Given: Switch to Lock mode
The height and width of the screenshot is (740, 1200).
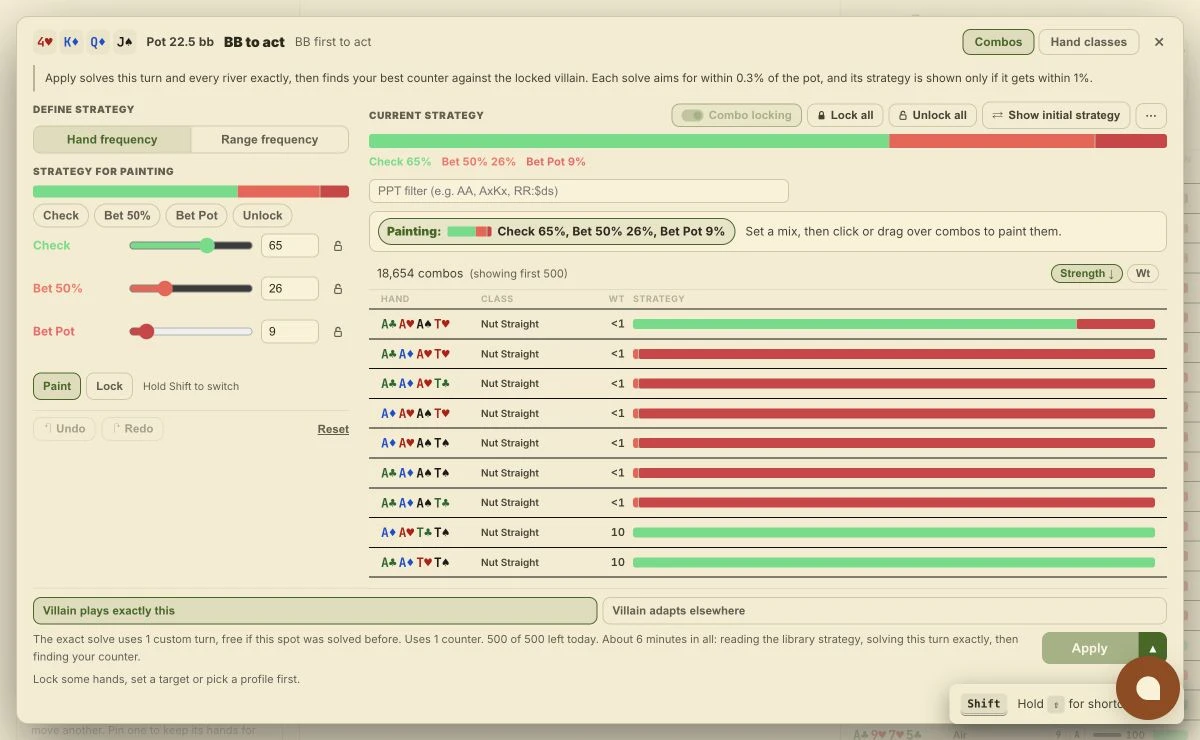Looking at the screenshot, I should (x=110, y=386).
